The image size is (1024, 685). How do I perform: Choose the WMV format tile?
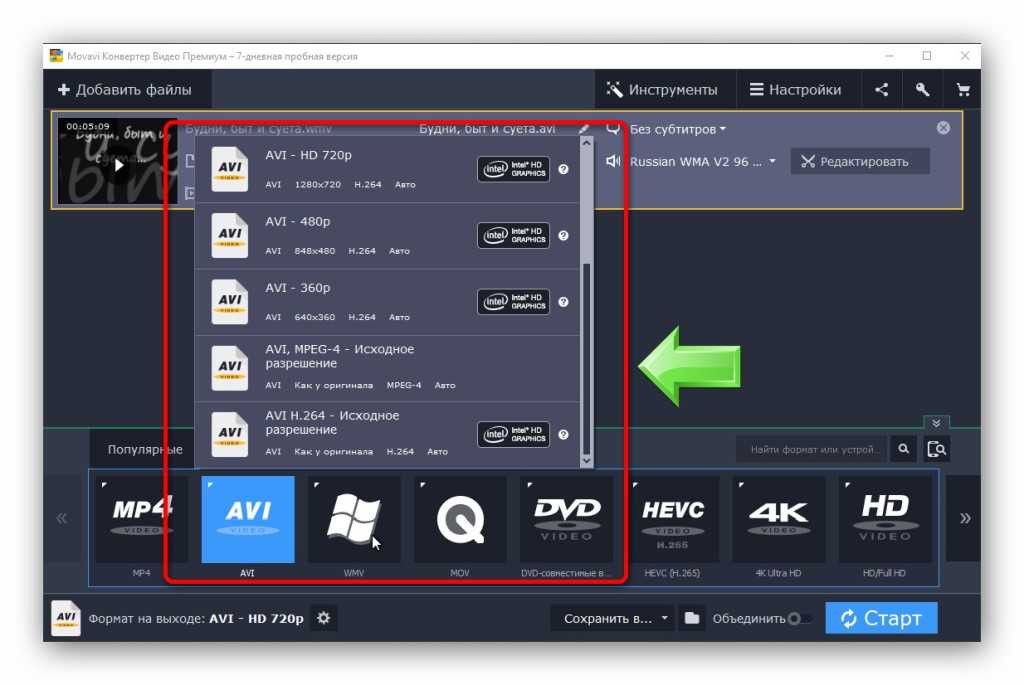(354, 519)
